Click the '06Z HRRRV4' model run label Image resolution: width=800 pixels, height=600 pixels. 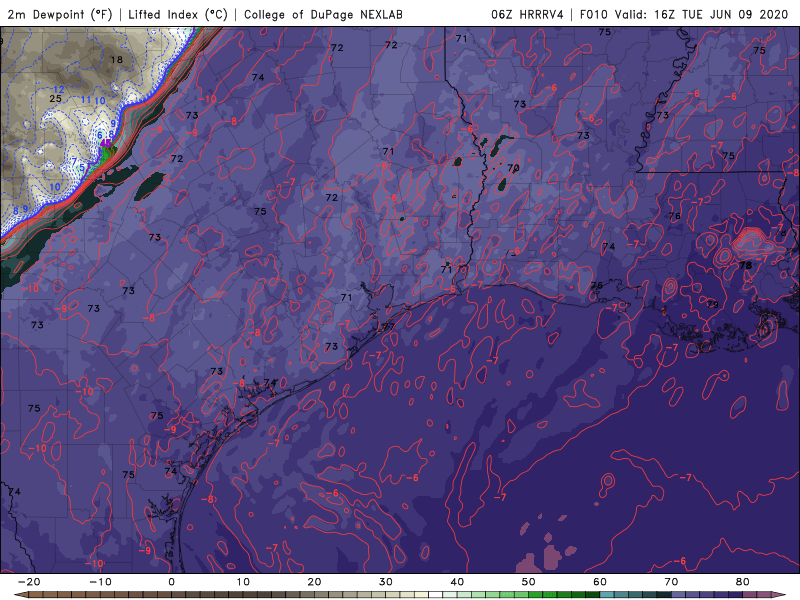[527, 14]
